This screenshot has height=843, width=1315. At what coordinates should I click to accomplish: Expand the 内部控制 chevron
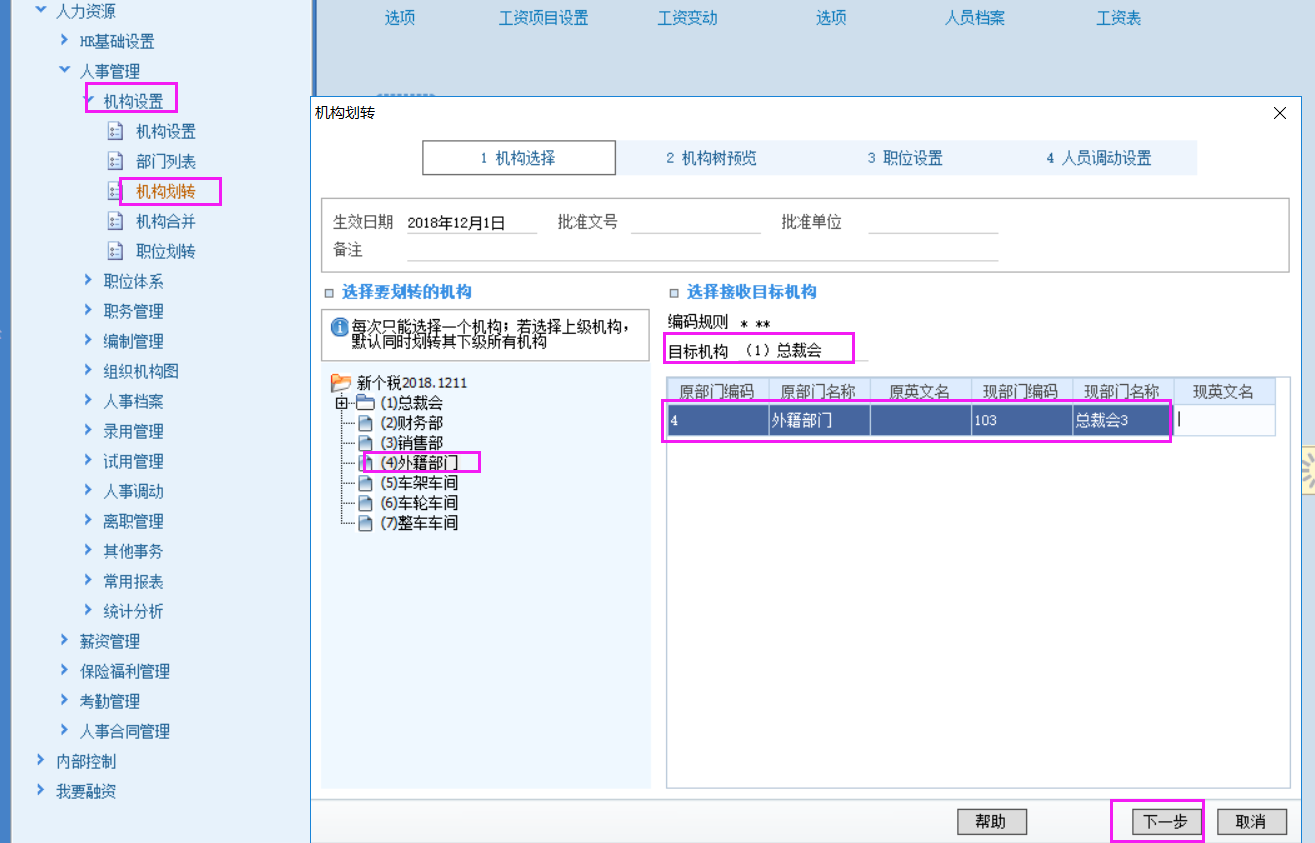pyautogui.click(x=41, y=761)
